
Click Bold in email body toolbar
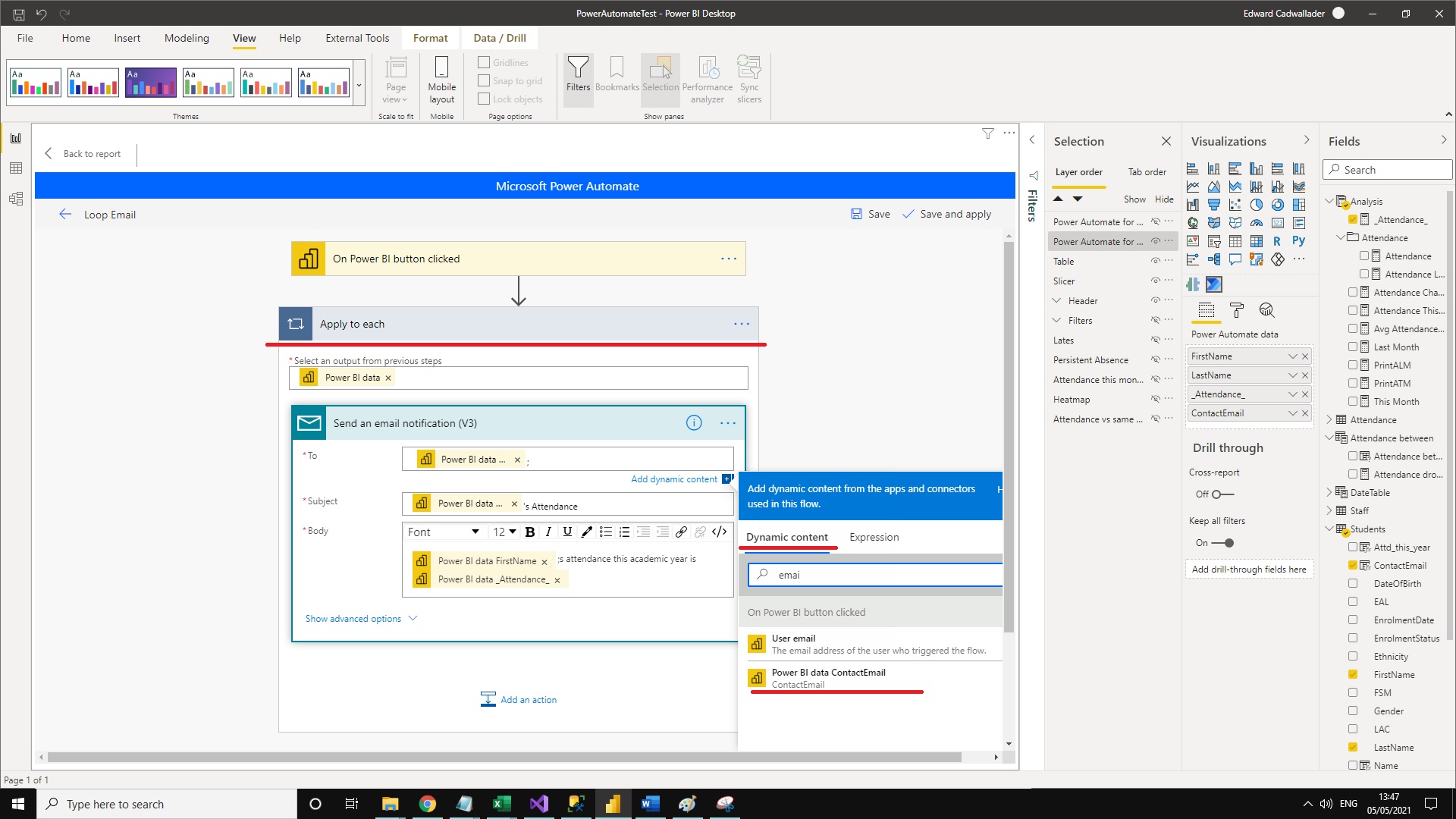point(530,532)
